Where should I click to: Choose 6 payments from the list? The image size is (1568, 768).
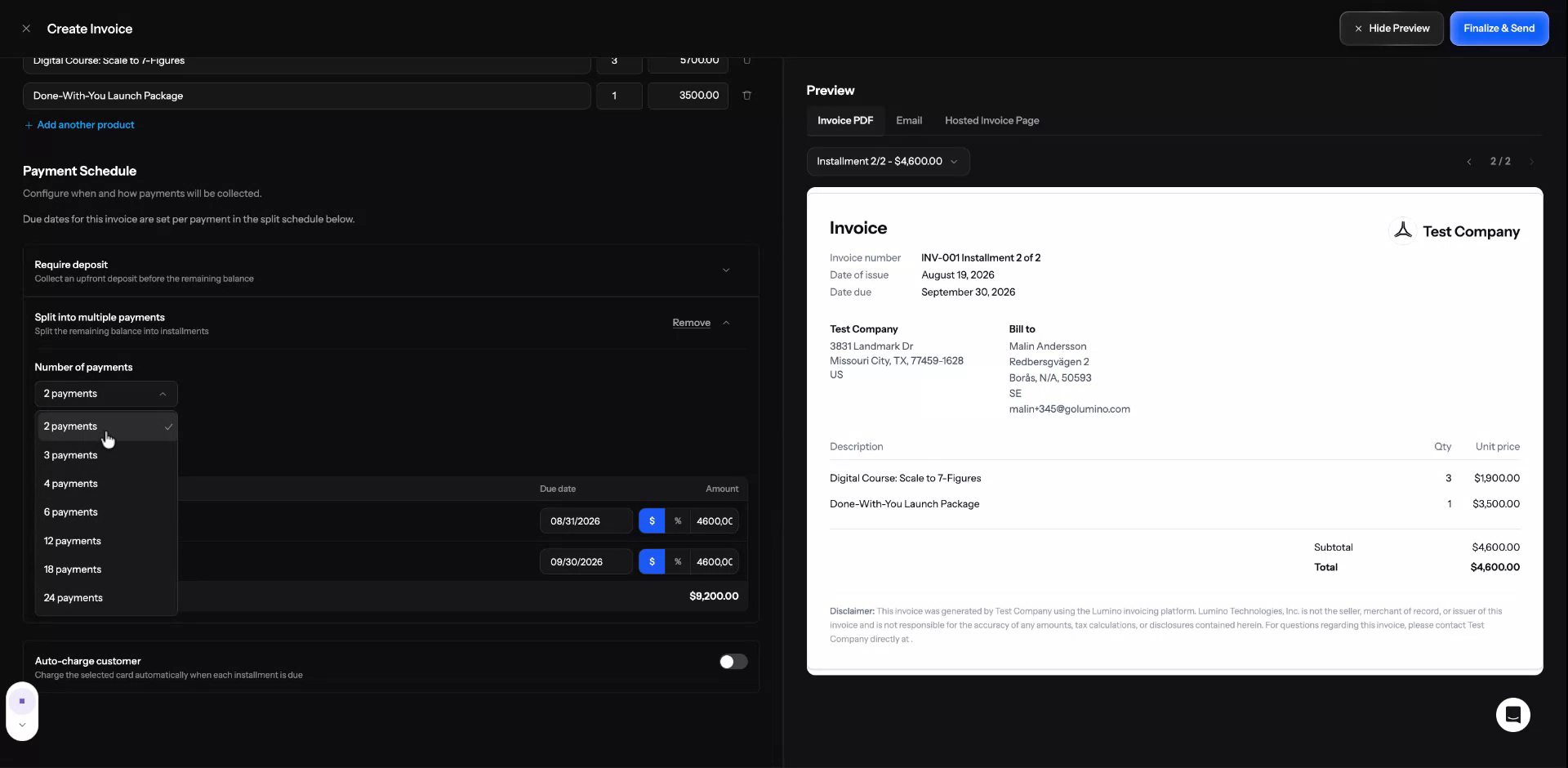(106, 512)
